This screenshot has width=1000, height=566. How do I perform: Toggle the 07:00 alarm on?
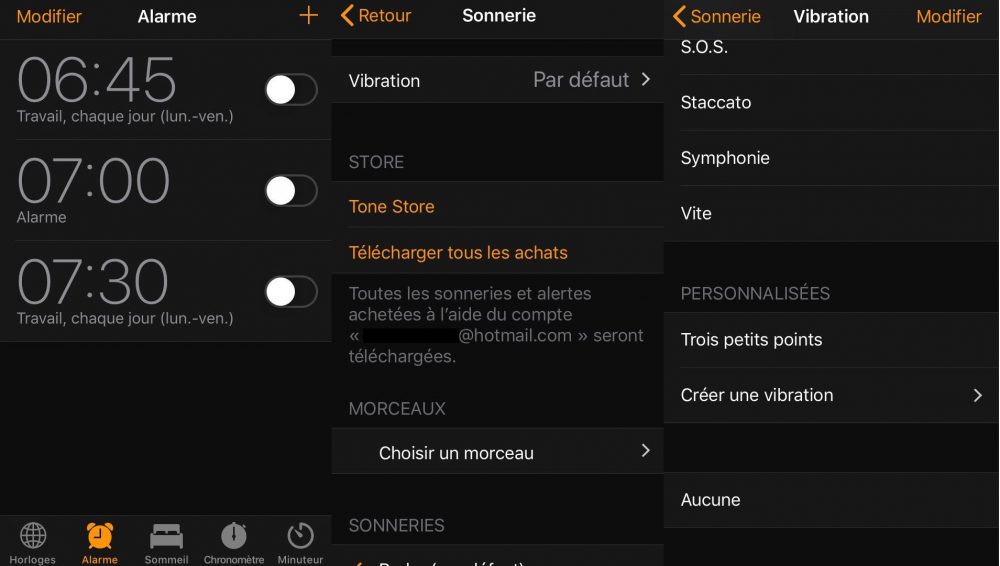pos(291,191)
